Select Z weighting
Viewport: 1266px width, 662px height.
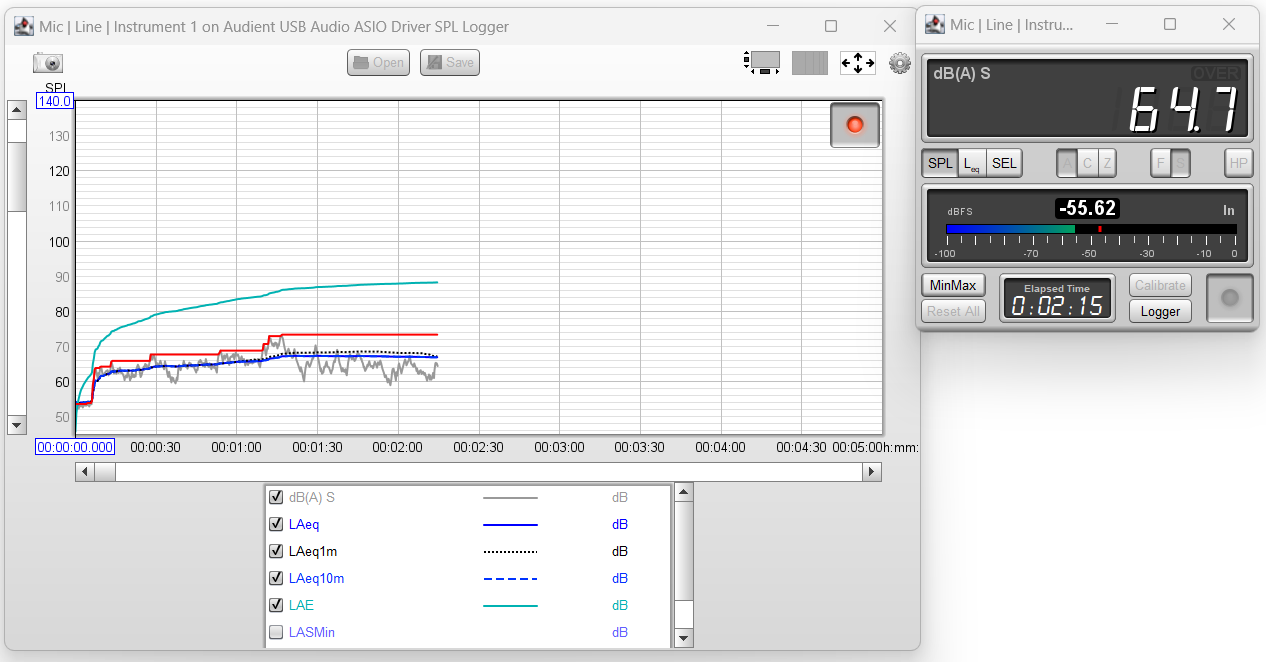point(1107,163)
